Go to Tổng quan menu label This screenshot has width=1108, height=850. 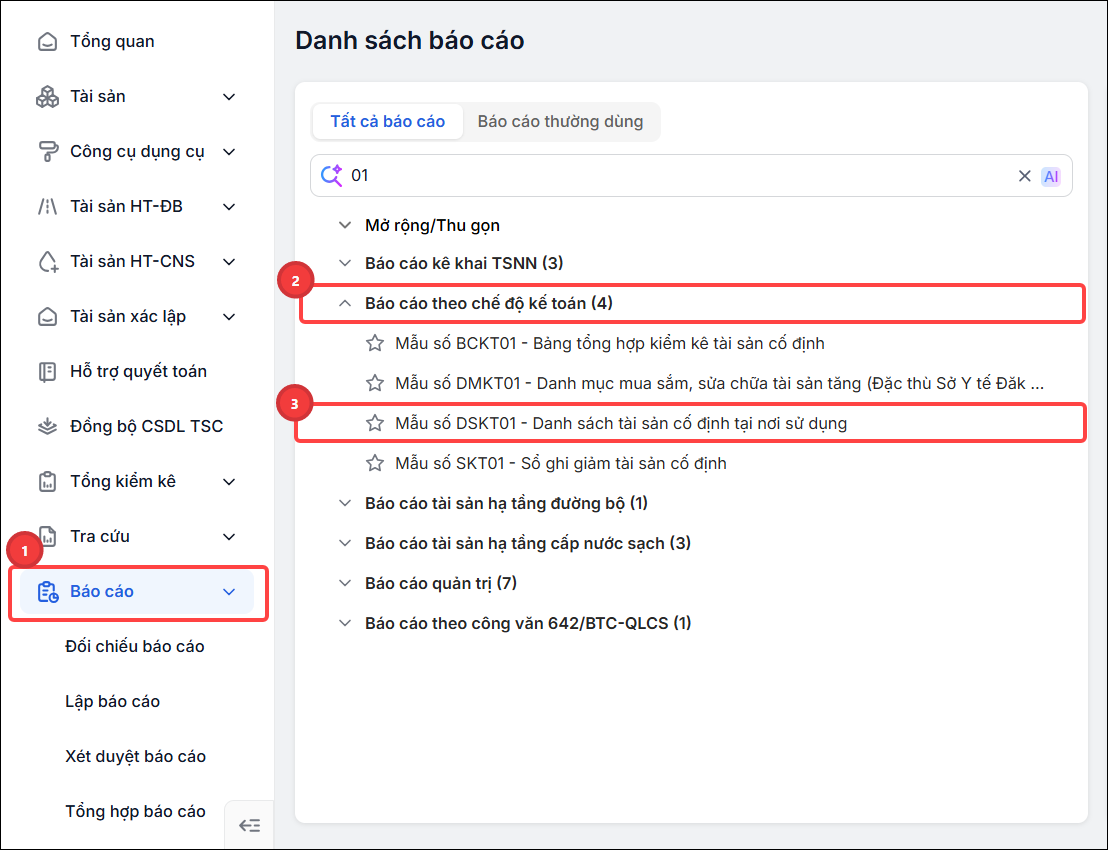click(112, 42)
